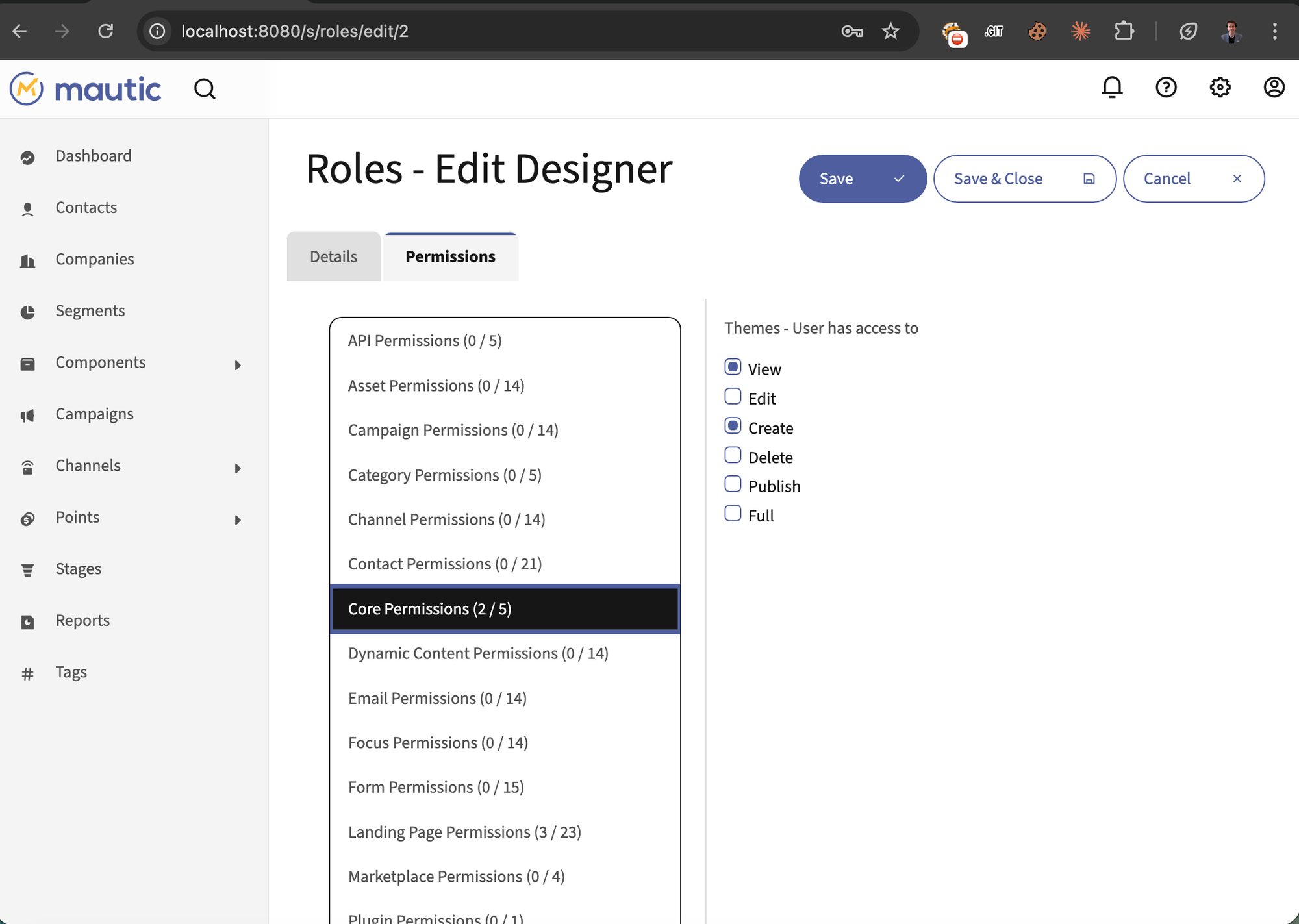Open Tags from the sidebar
The width and height of the screenshot is (1299, 924).
(71, 672)
